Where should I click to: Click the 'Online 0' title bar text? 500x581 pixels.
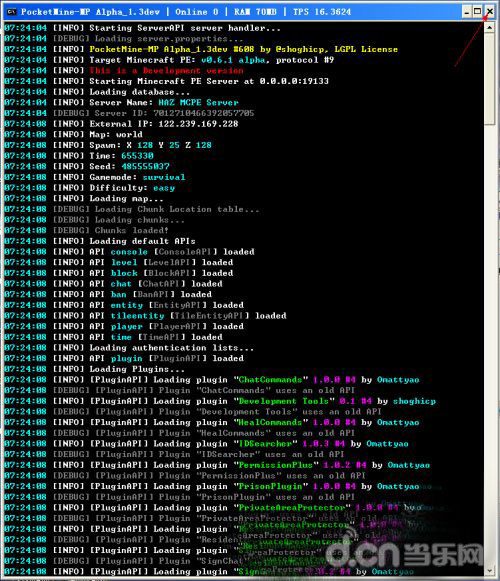pos(197,12)
